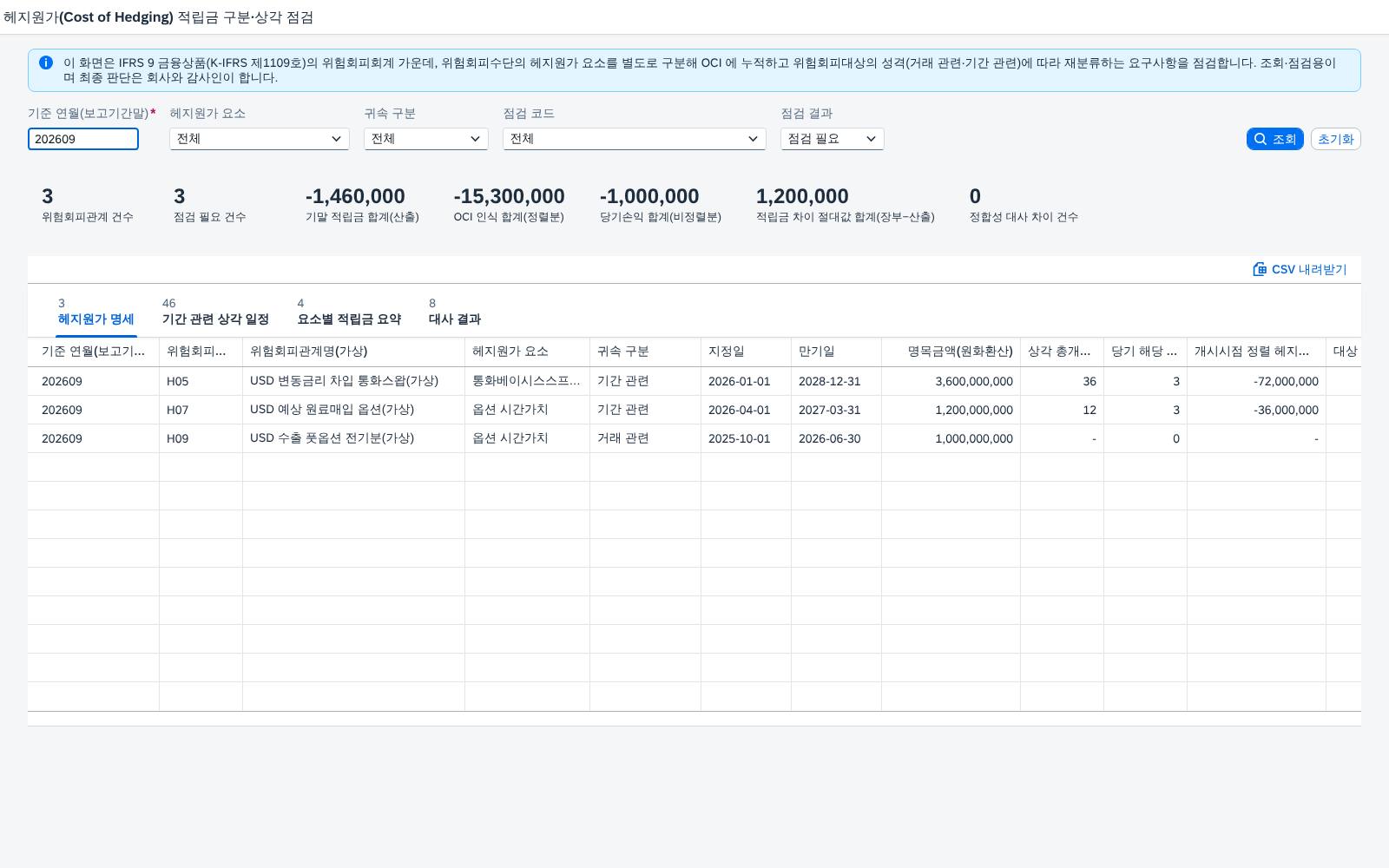Image resolution: width=1389 pixels, height=868 pixels.
Task: Click the -36,000,000 cell
Action: pyautogui.click(x=1257, y=410)
